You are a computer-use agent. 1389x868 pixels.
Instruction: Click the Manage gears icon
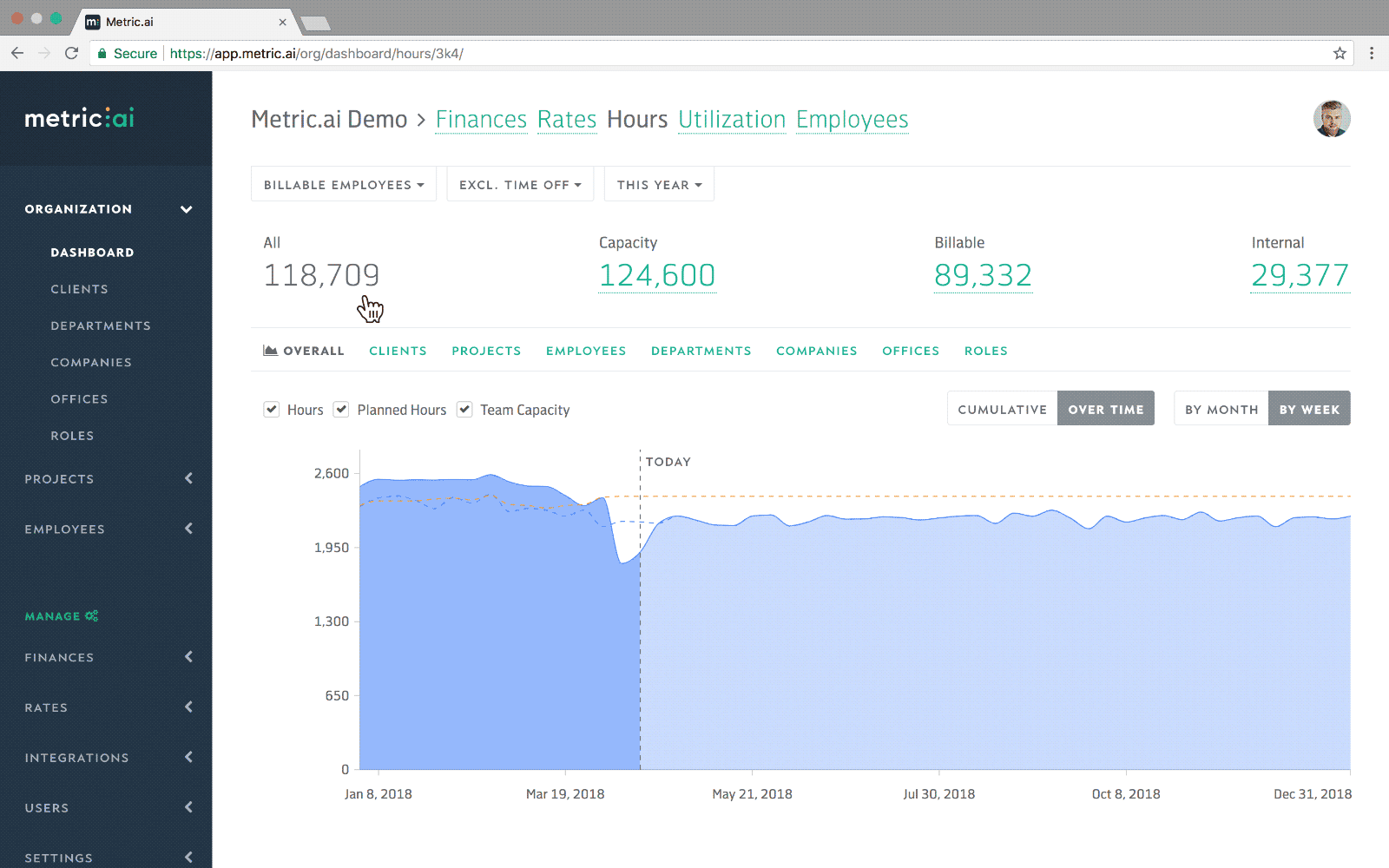(91, 616)
